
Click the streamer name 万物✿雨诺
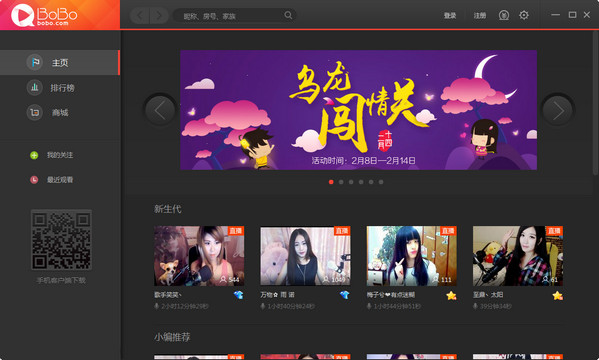(277, 295)
